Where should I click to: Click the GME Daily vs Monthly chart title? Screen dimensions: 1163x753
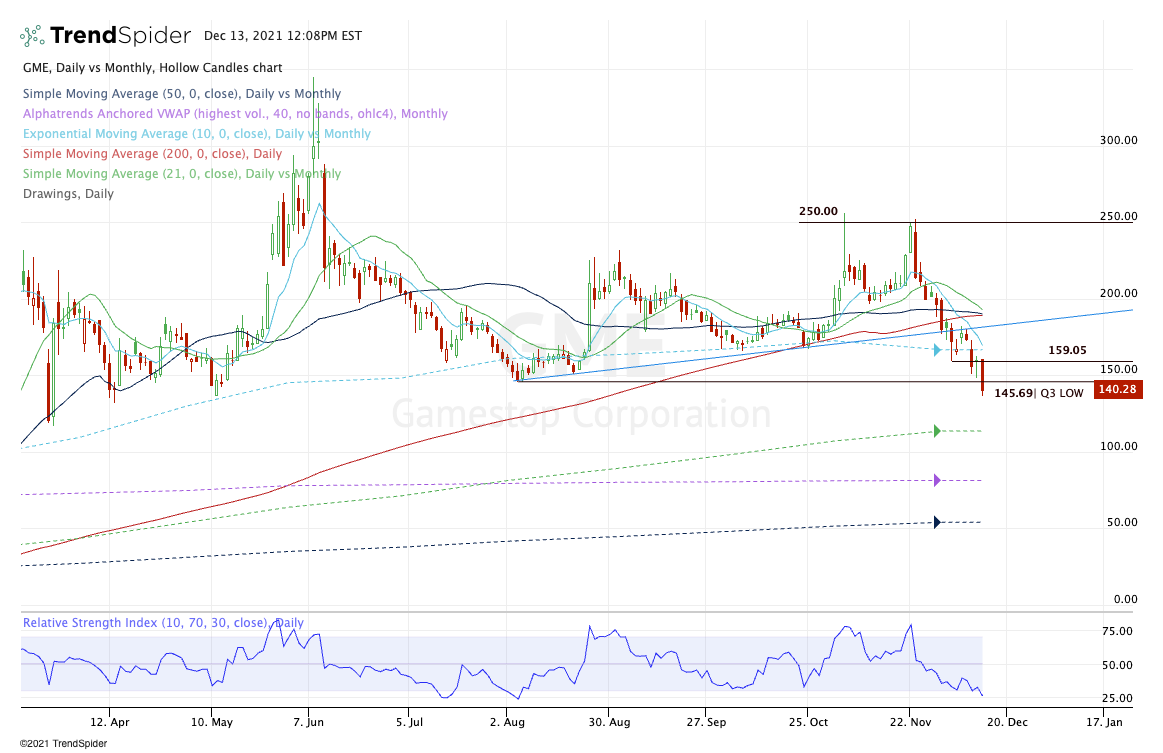pos(153,68)
